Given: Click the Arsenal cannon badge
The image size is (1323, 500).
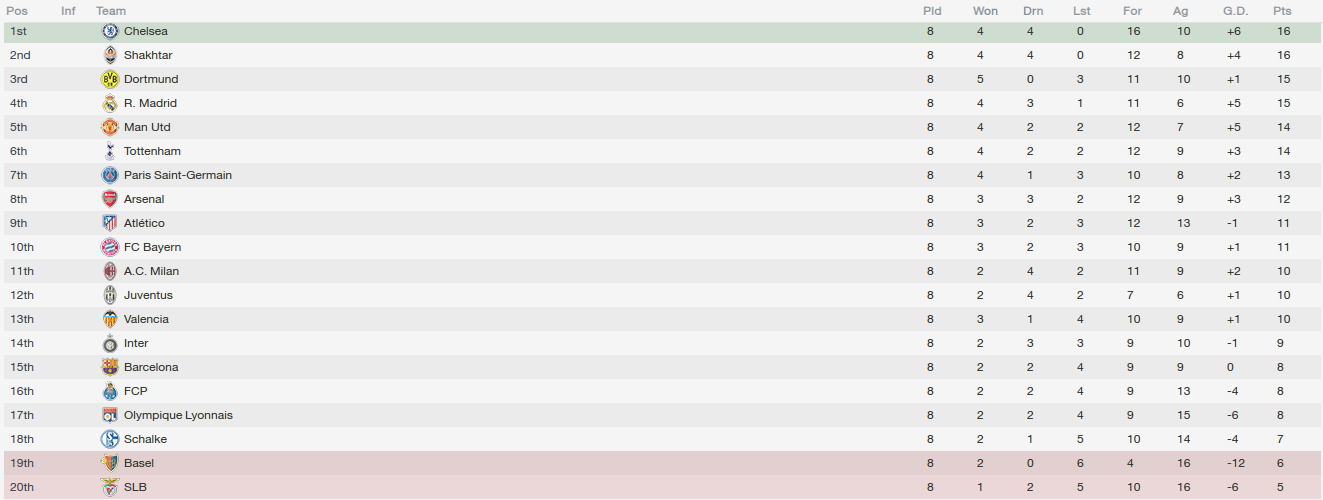Looking at the screenshot, I should (x=110, y=199).
